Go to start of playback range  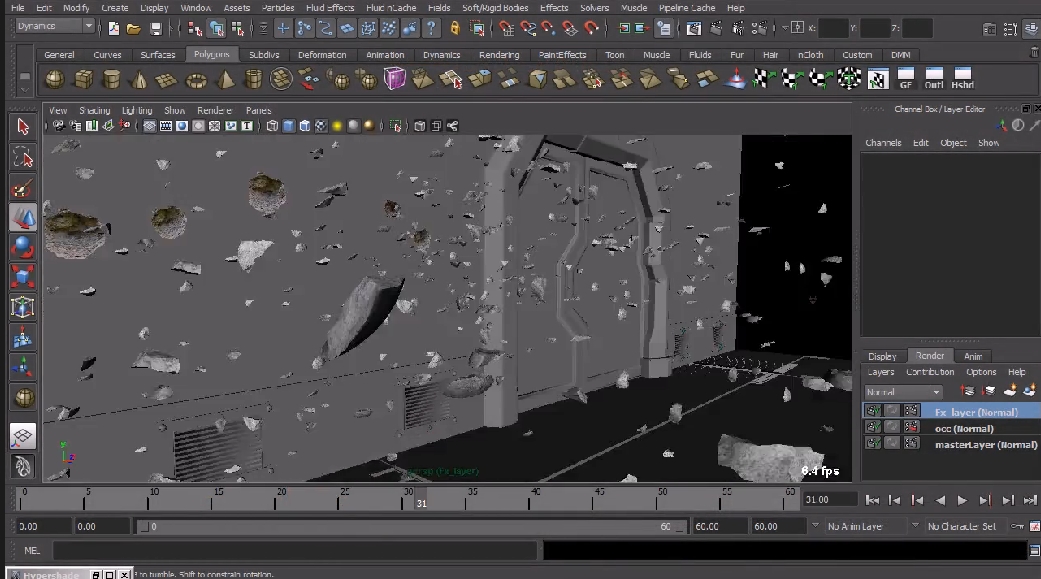(872, 501)
